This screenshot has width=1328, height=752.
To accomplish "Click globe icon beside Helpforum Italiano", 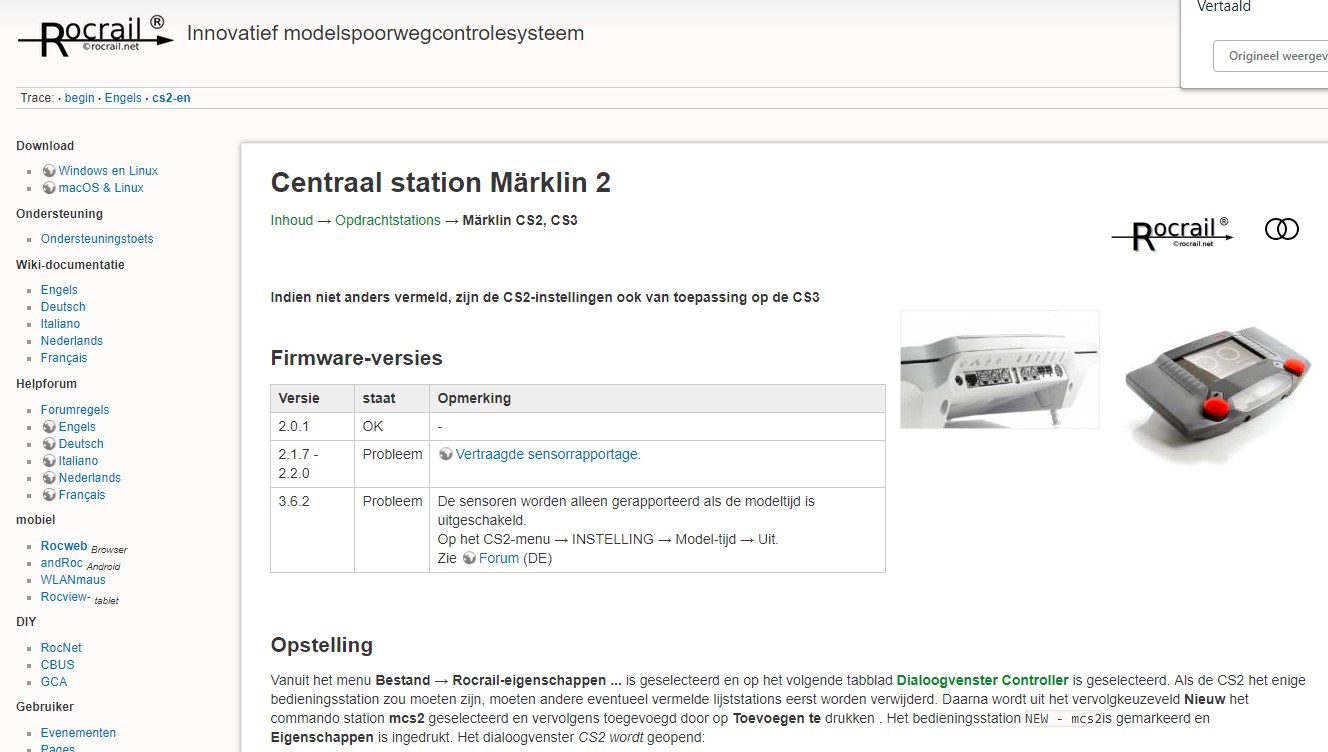I will click(x=49, y=461).
